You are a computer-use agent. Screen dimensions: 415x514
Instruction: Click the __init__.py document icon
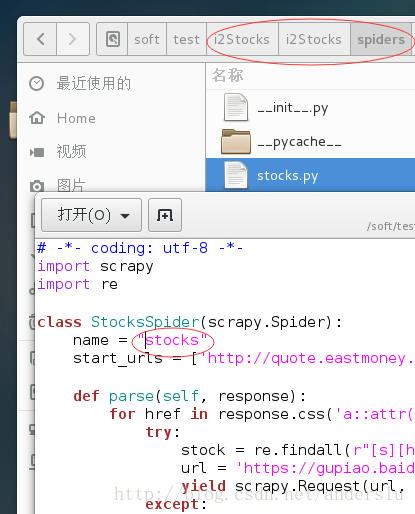click(x=236, y=107)
